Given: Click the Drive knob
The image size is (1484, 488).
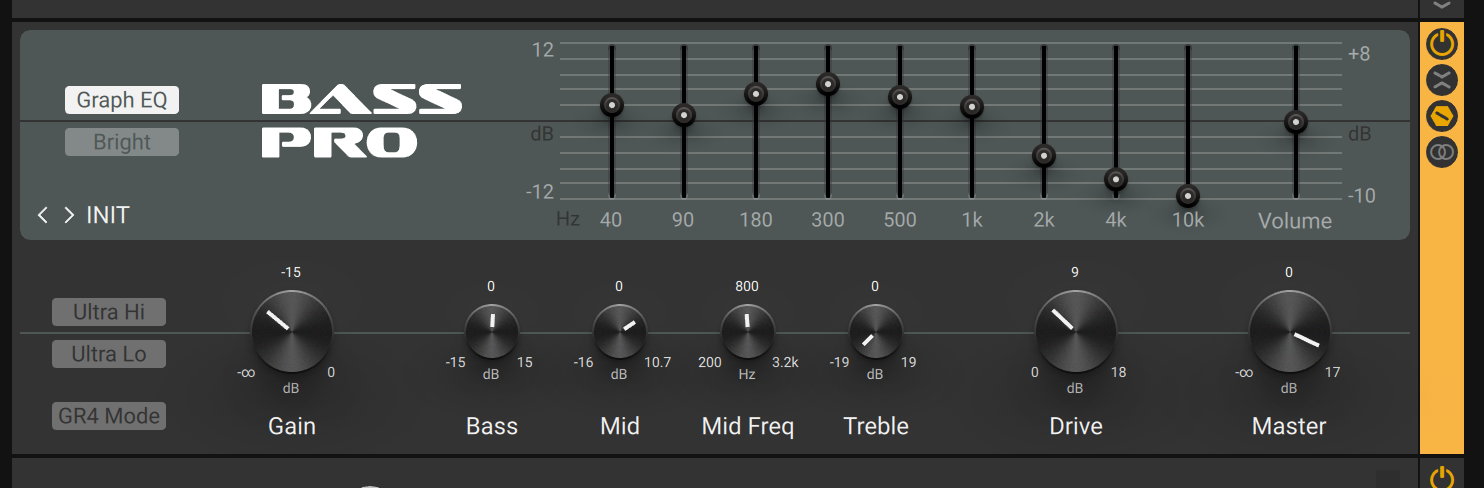Looking at the screenshot, I should [1076, 332].
